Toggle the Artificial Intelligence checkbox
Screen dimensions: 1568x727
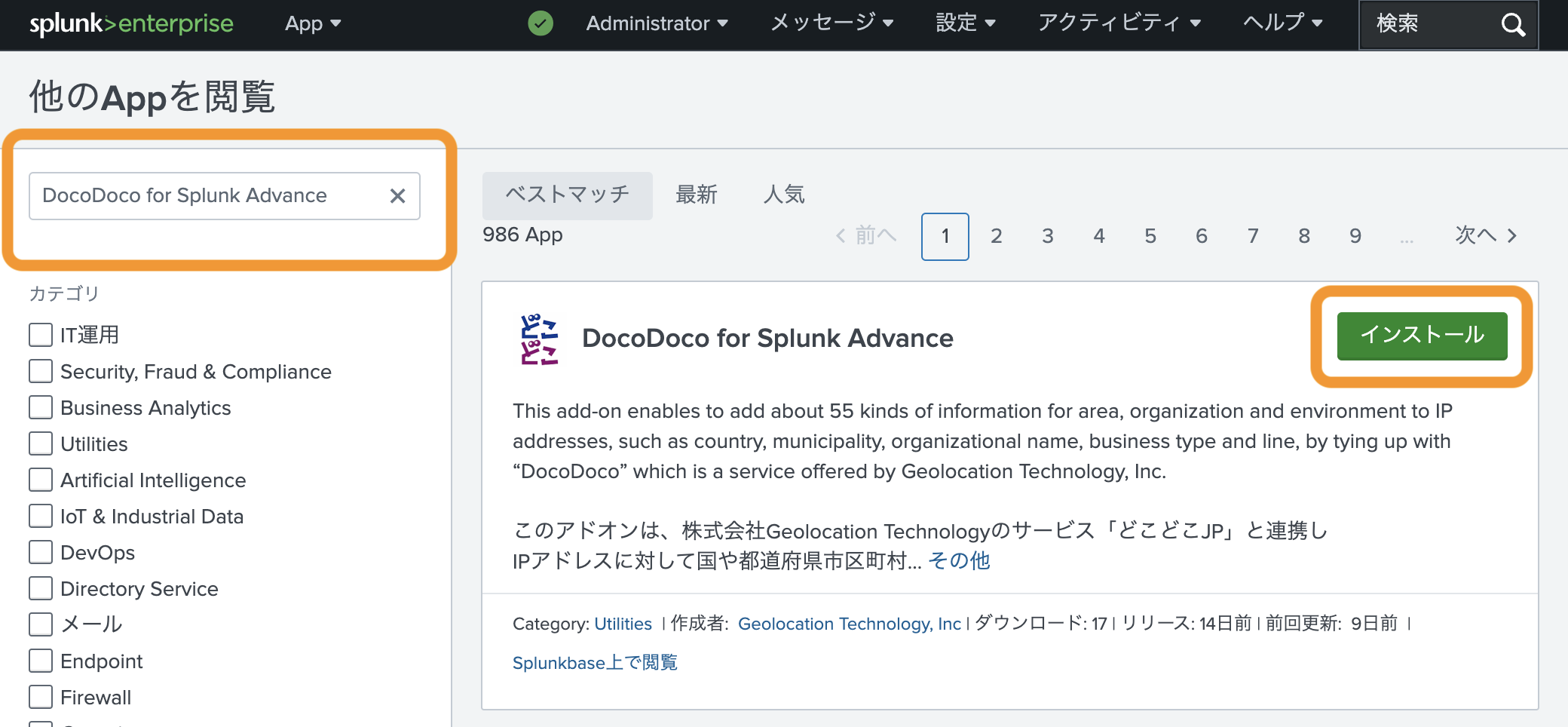[x=41, y=480]
